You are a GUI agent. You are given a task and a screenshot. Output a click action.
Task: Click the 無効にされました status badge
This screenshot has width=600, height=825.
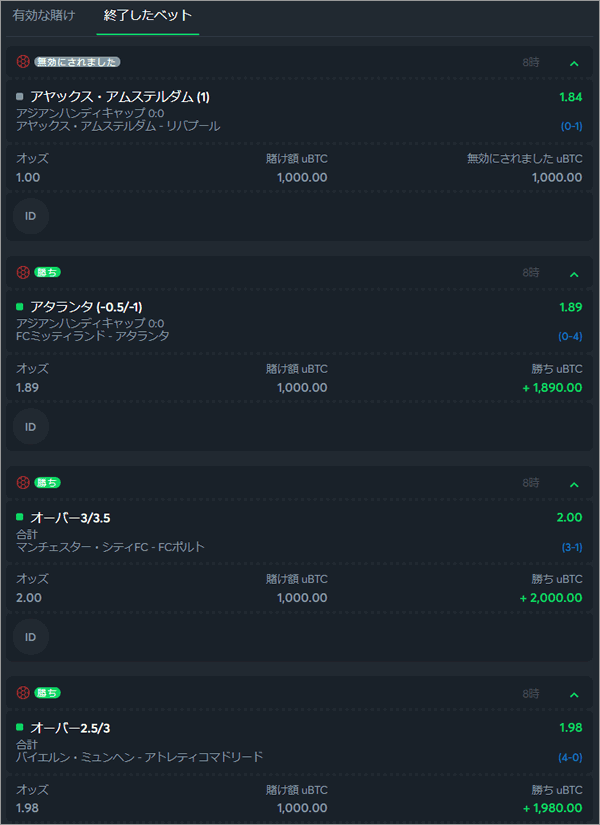coord(77,62)
